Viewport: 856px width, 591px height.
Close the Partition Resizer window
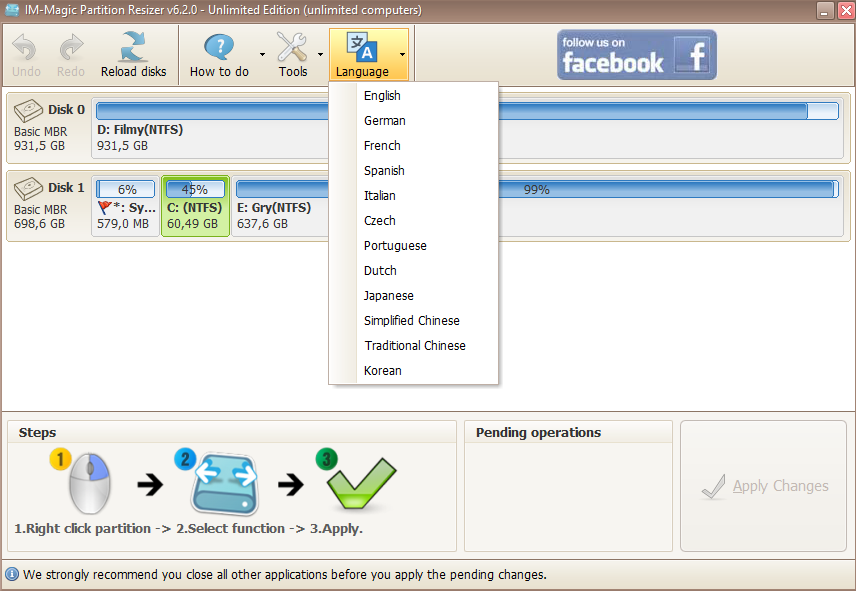(x=846, y=10)
